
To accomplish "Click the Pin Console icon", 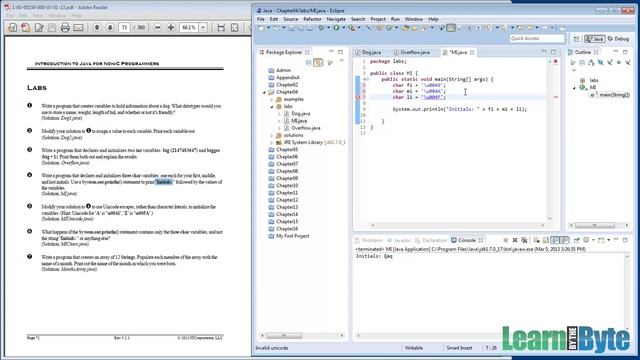I will click(x=576, y=240).
